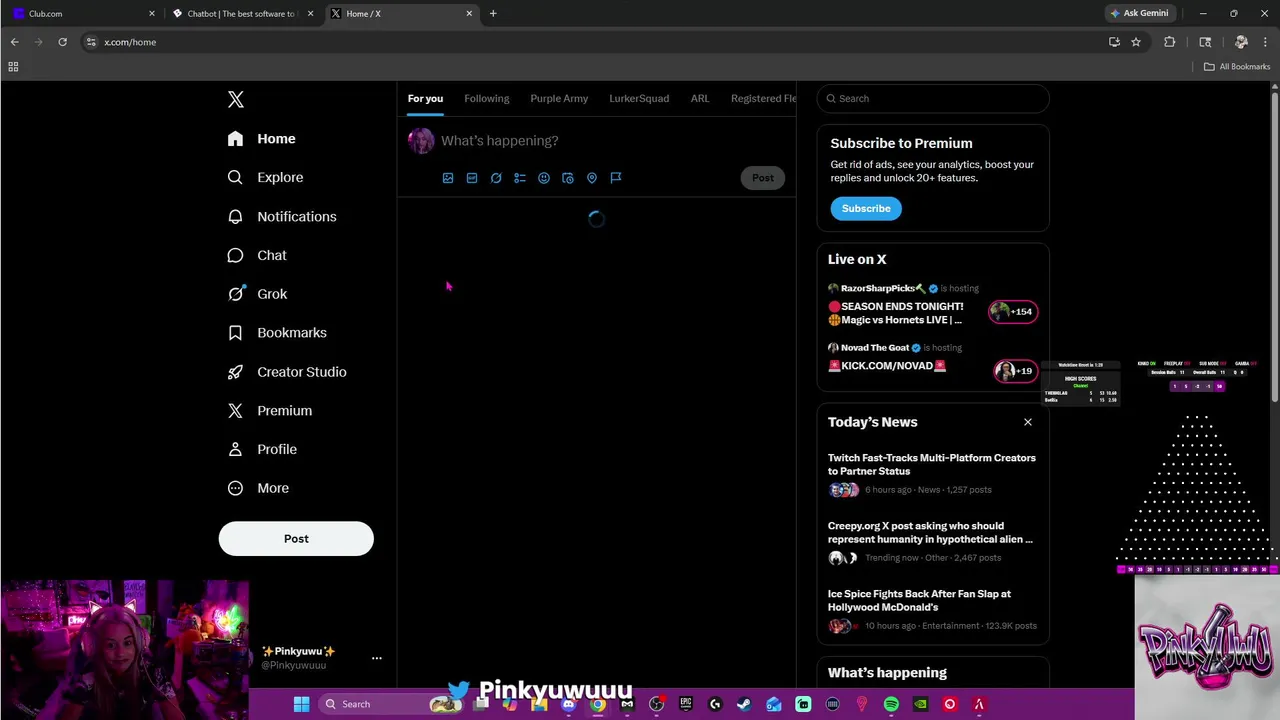Click the Grok enhance icon in the composer
The width and height of the screenshot is (1280, 720).
click(x=496, y=178)
